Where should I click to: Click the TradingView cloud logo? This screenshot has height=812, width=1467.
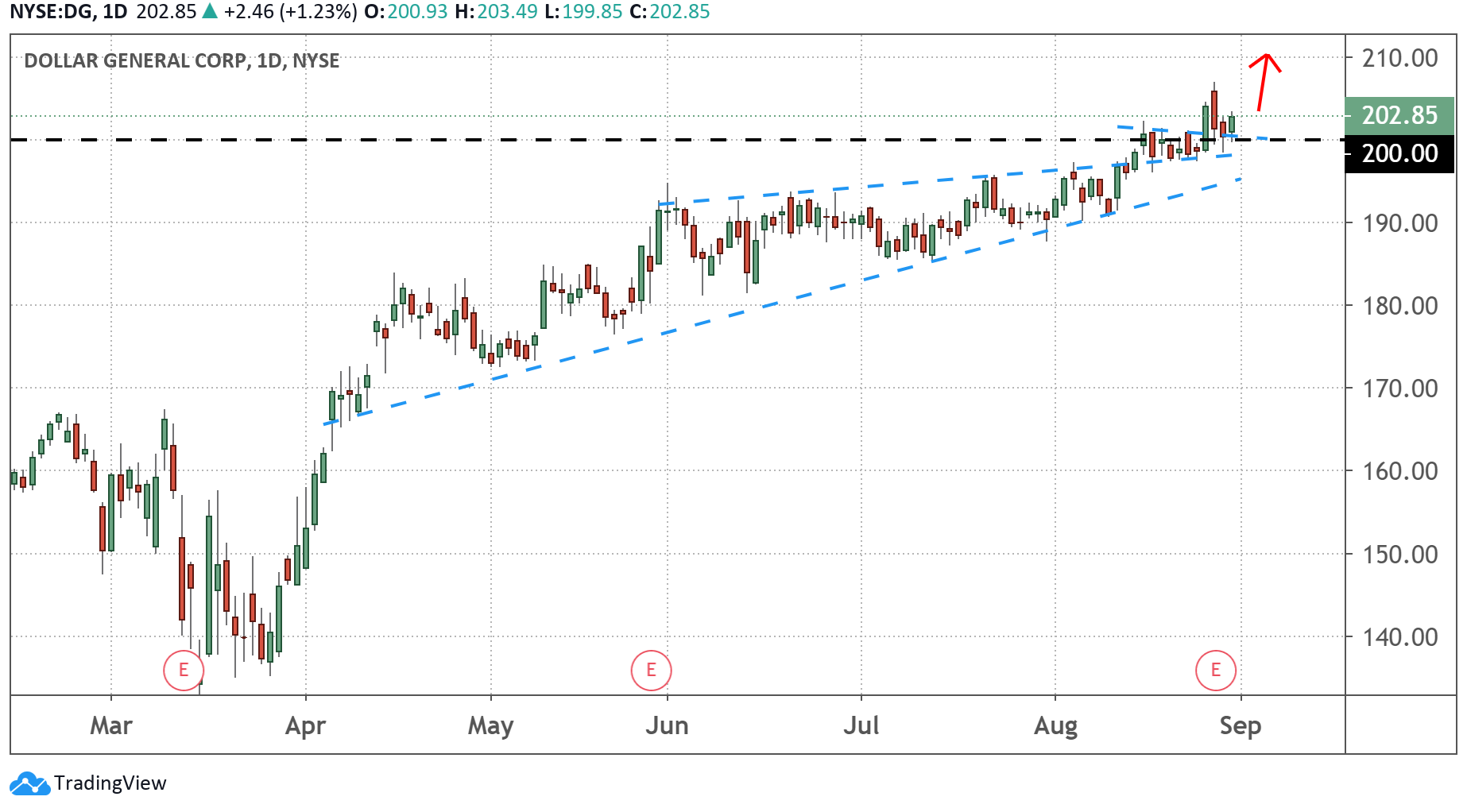click(x=29, y=783)
